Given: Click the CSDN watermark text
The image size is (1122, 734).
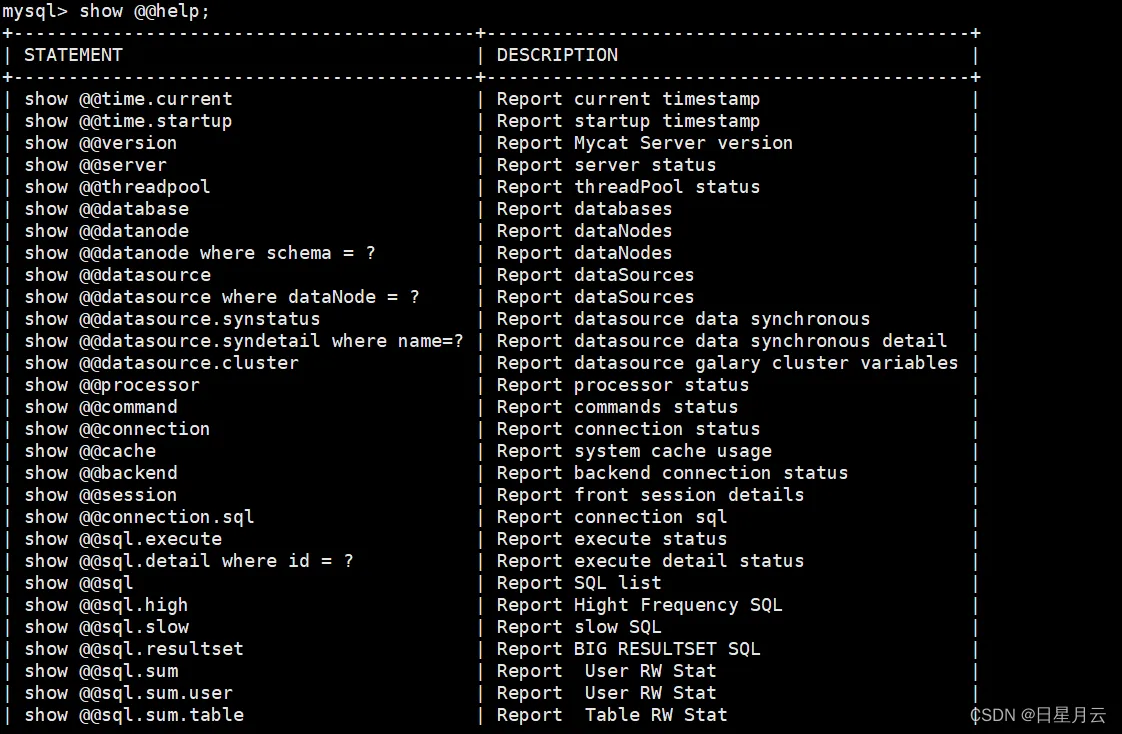Looking at the screenshot, I should 1038,715.
